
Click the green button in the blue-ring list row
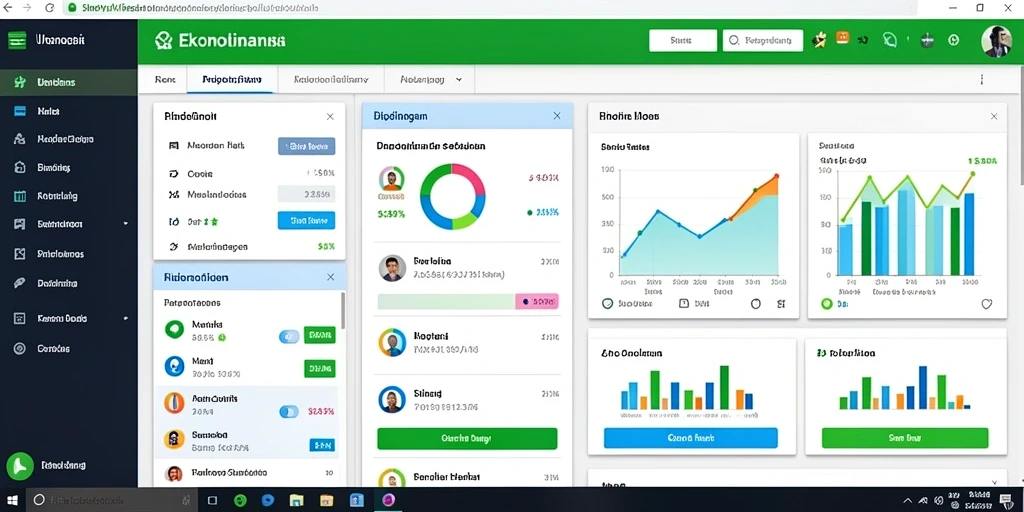319,369
